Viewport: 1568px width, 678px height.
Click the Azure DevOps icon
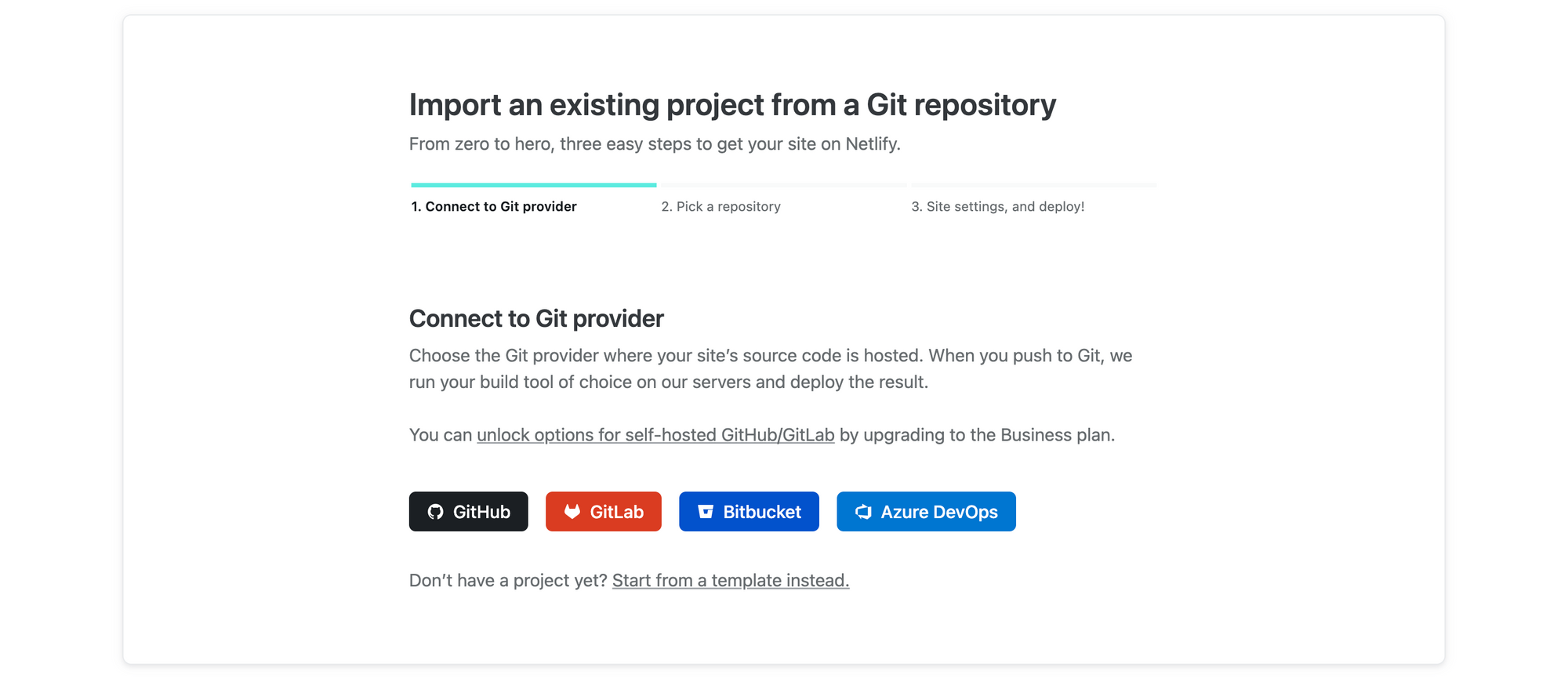[x=862, y=511]
